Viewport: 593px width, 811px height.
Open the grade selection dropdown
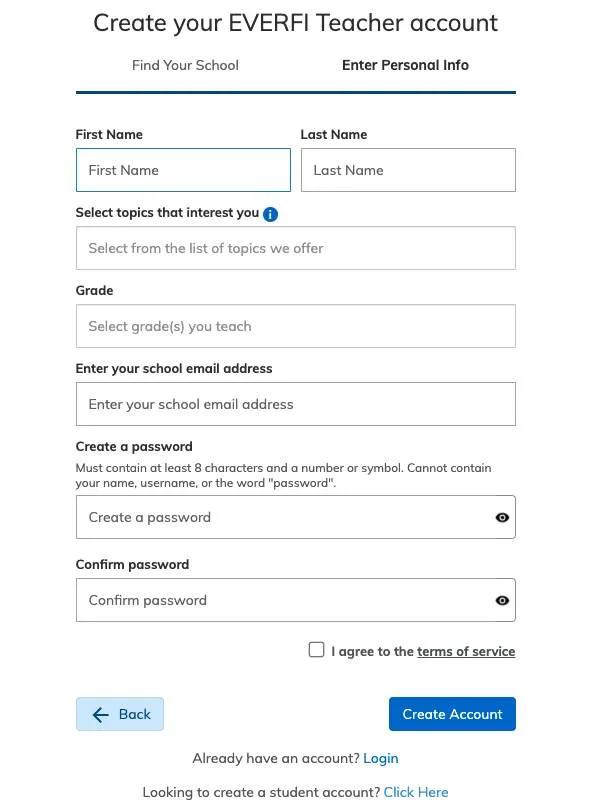[x=296, y=326]
